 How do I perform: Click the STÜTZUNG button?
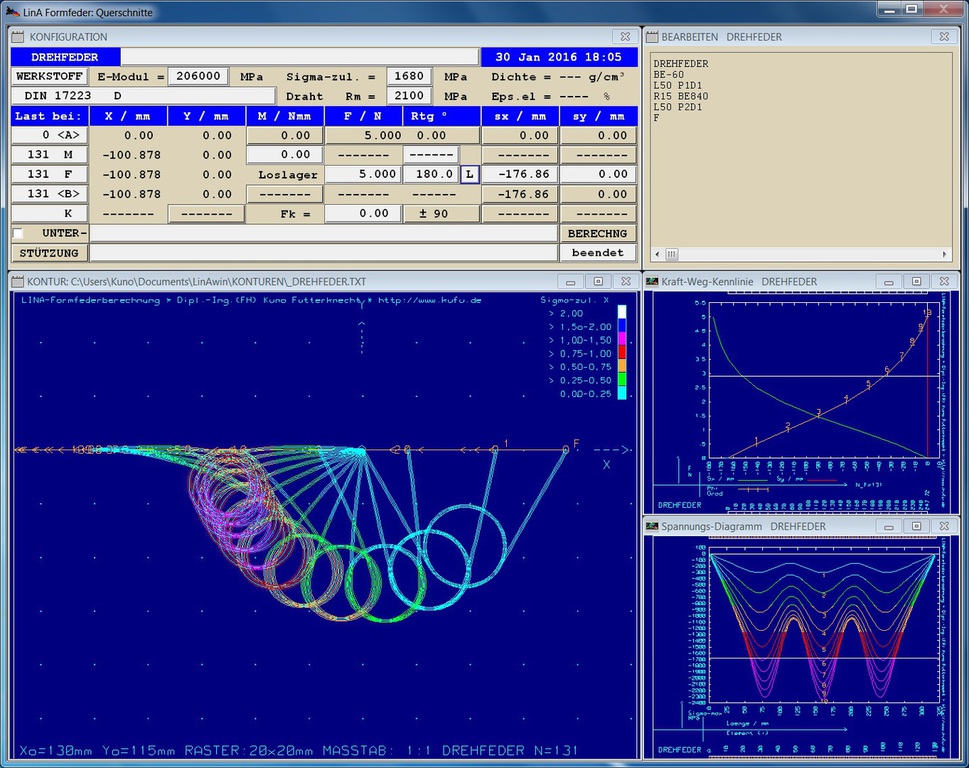[50, 253]
